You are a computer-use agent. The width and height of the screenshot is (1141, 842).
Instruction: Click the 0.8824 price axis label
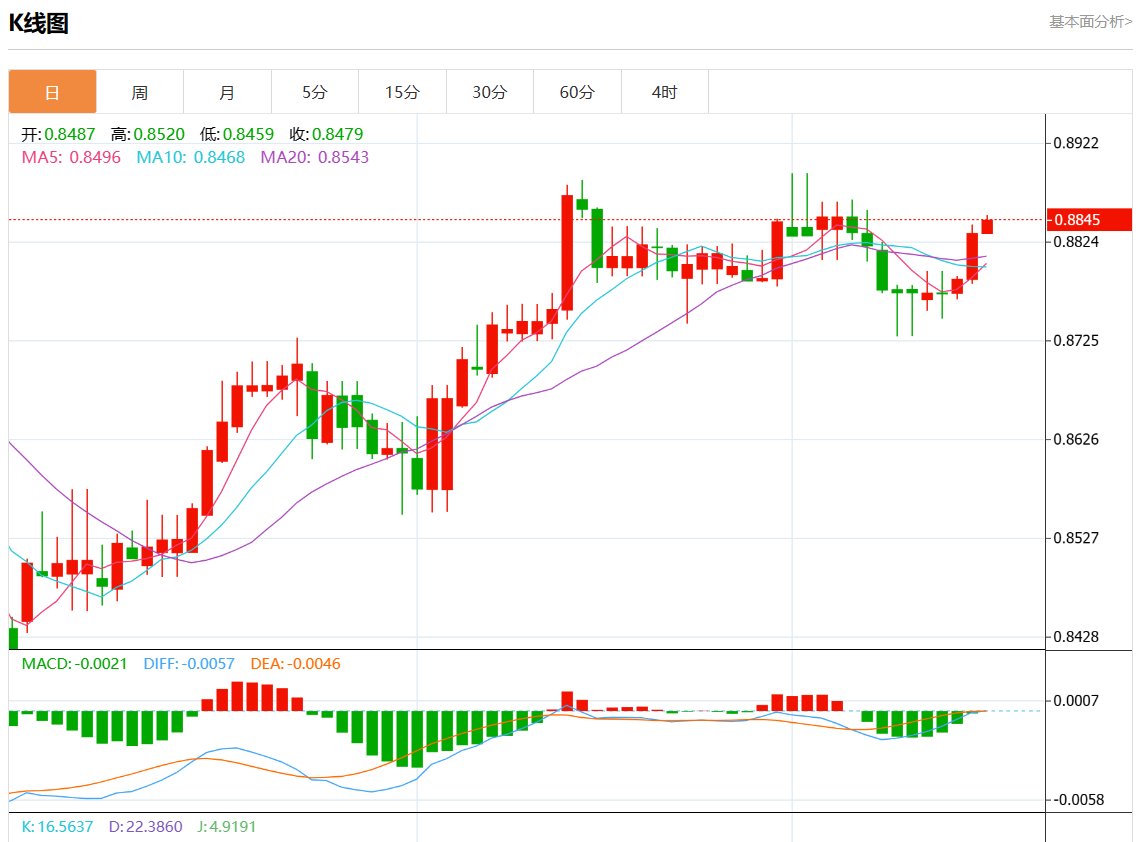coord(1076,242)
